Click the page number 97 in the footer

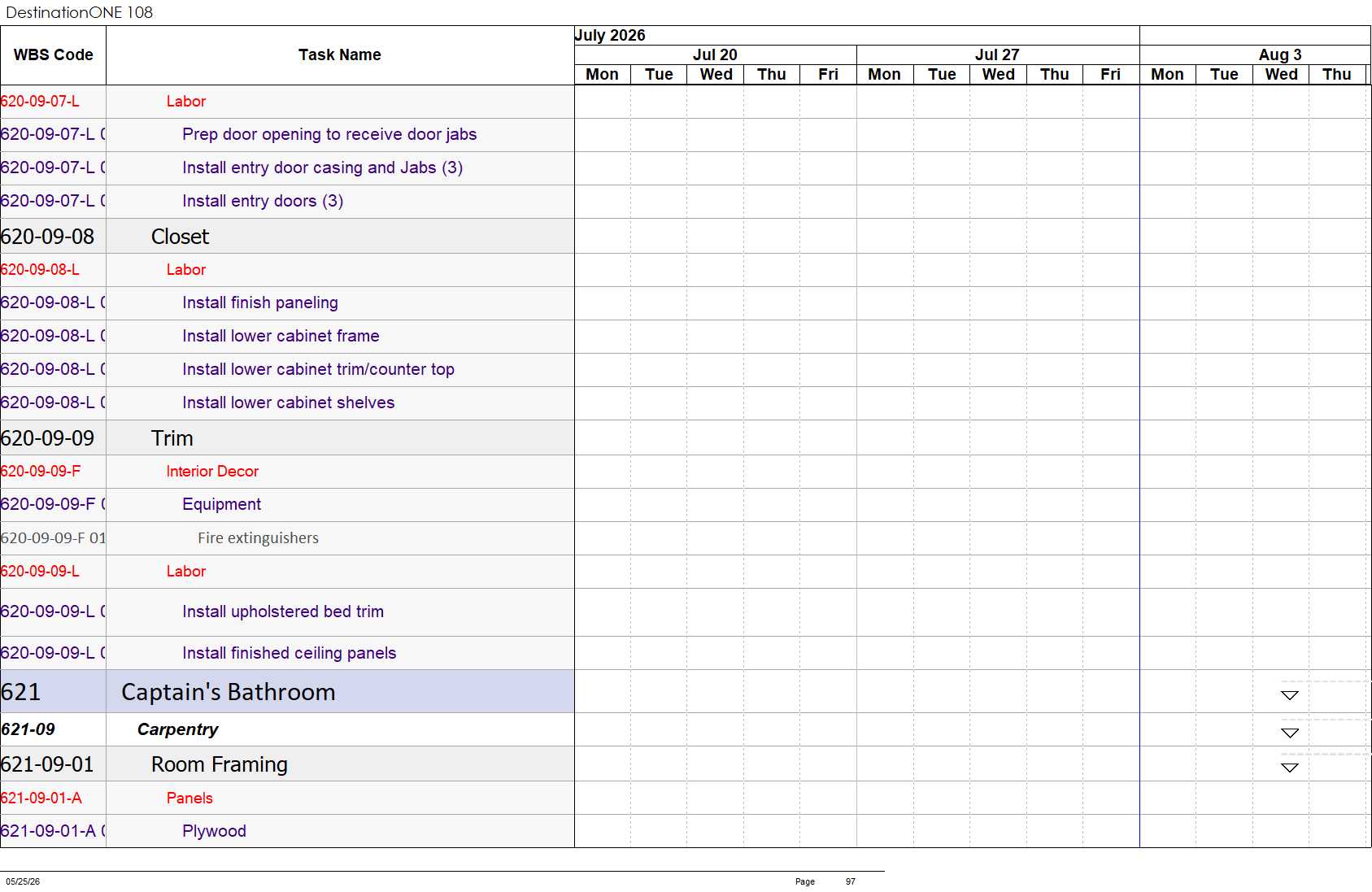(850, 881)
